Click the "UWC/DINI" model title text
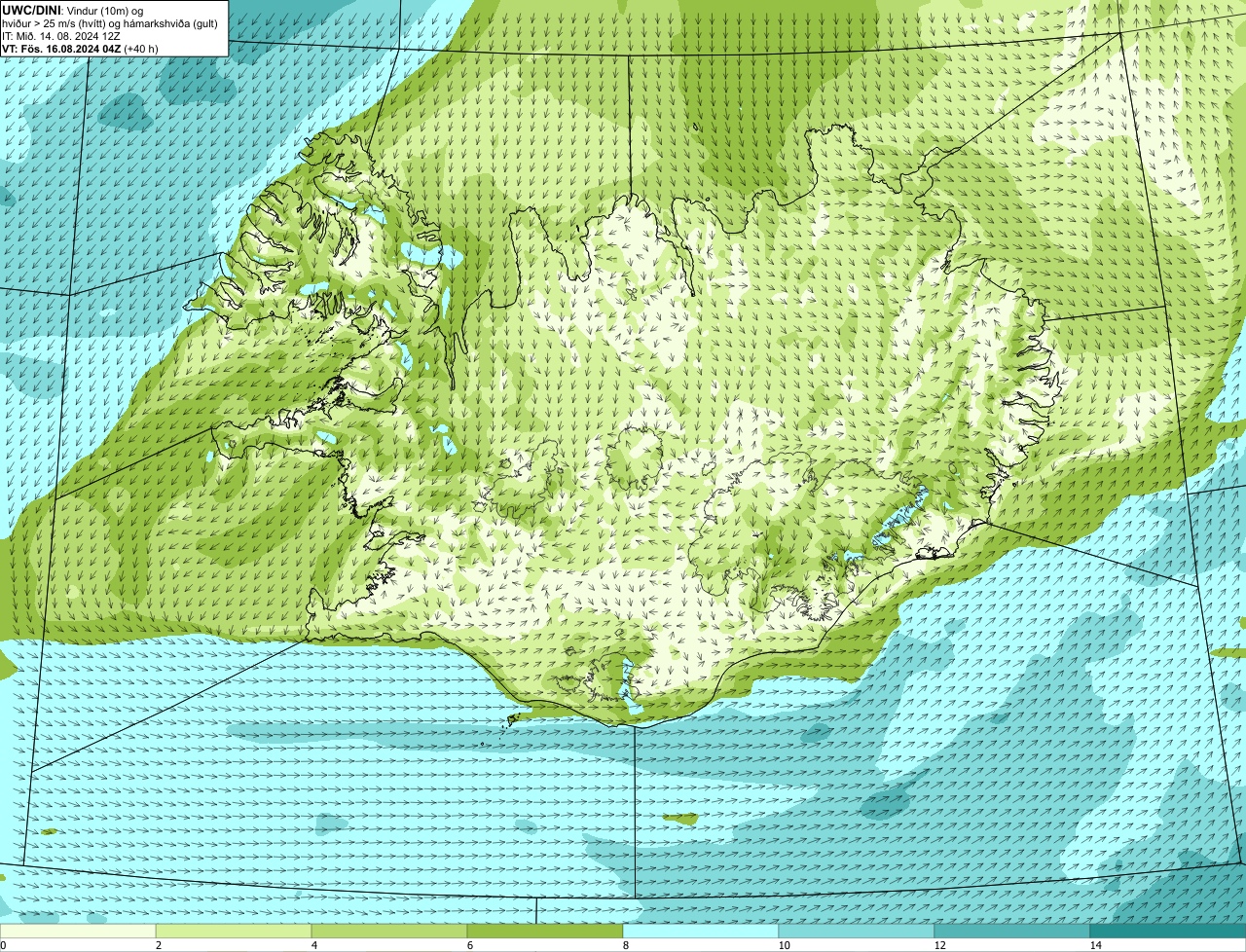 click(x=31, y=9)
